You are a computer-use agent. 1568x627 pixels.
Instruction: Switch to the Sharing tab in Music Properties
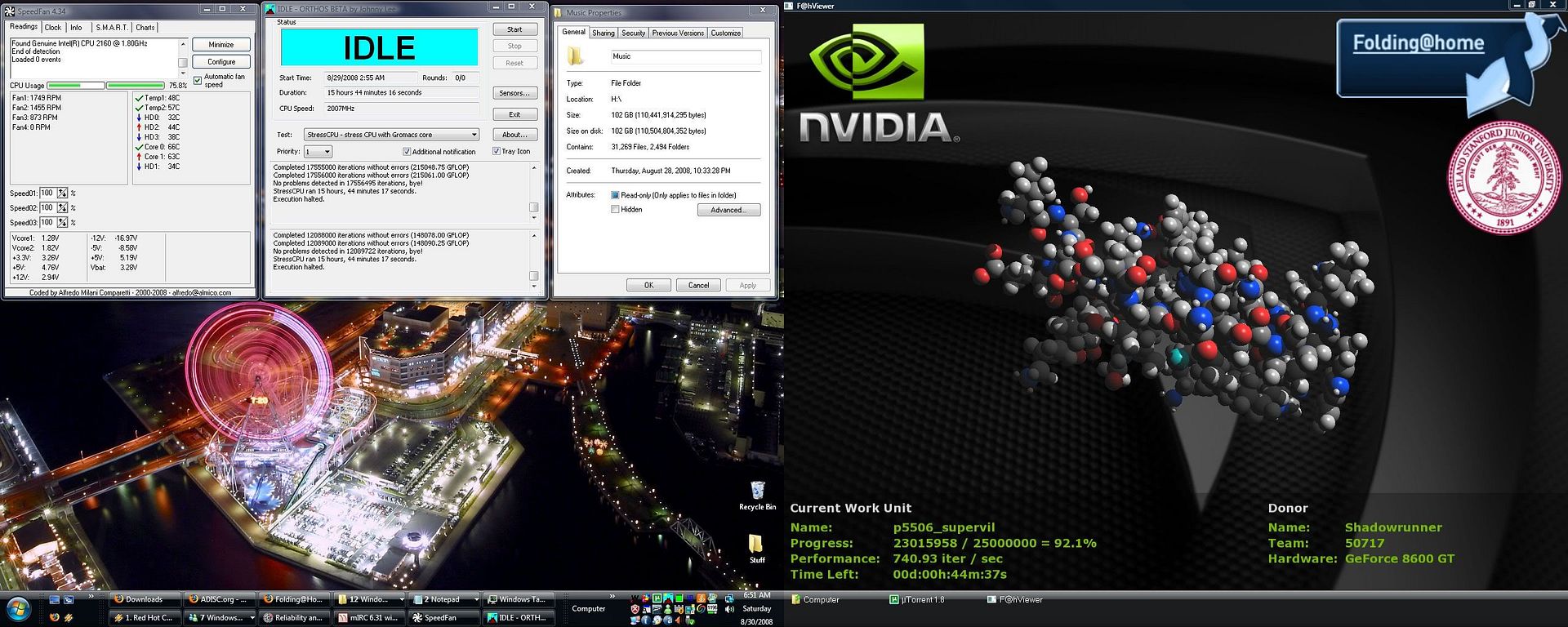[604, 33]
